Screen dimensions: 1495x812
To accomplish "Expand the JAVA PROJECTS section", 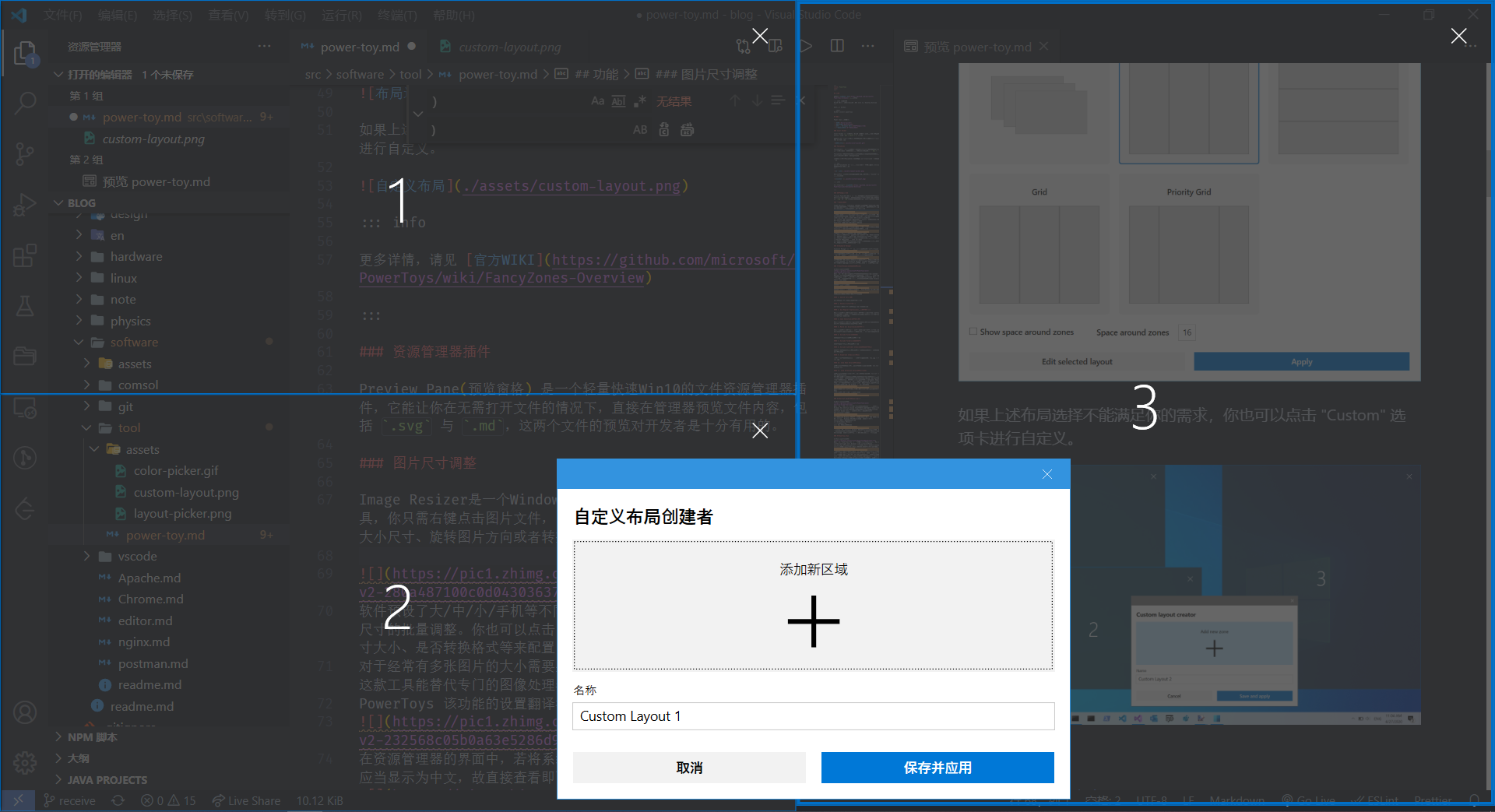I will [107, 779].
